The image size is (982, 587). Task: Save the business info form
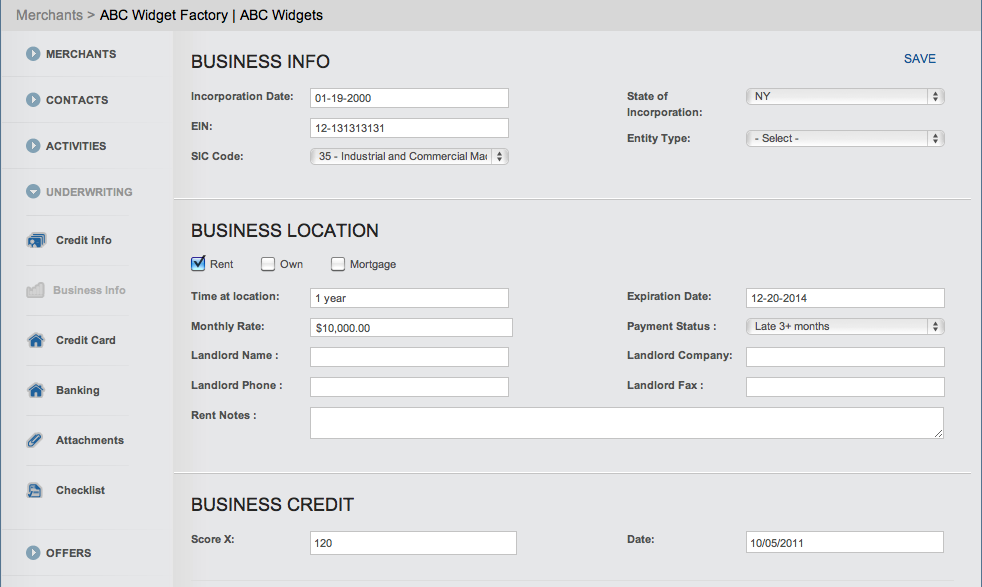tap(919, 59)
